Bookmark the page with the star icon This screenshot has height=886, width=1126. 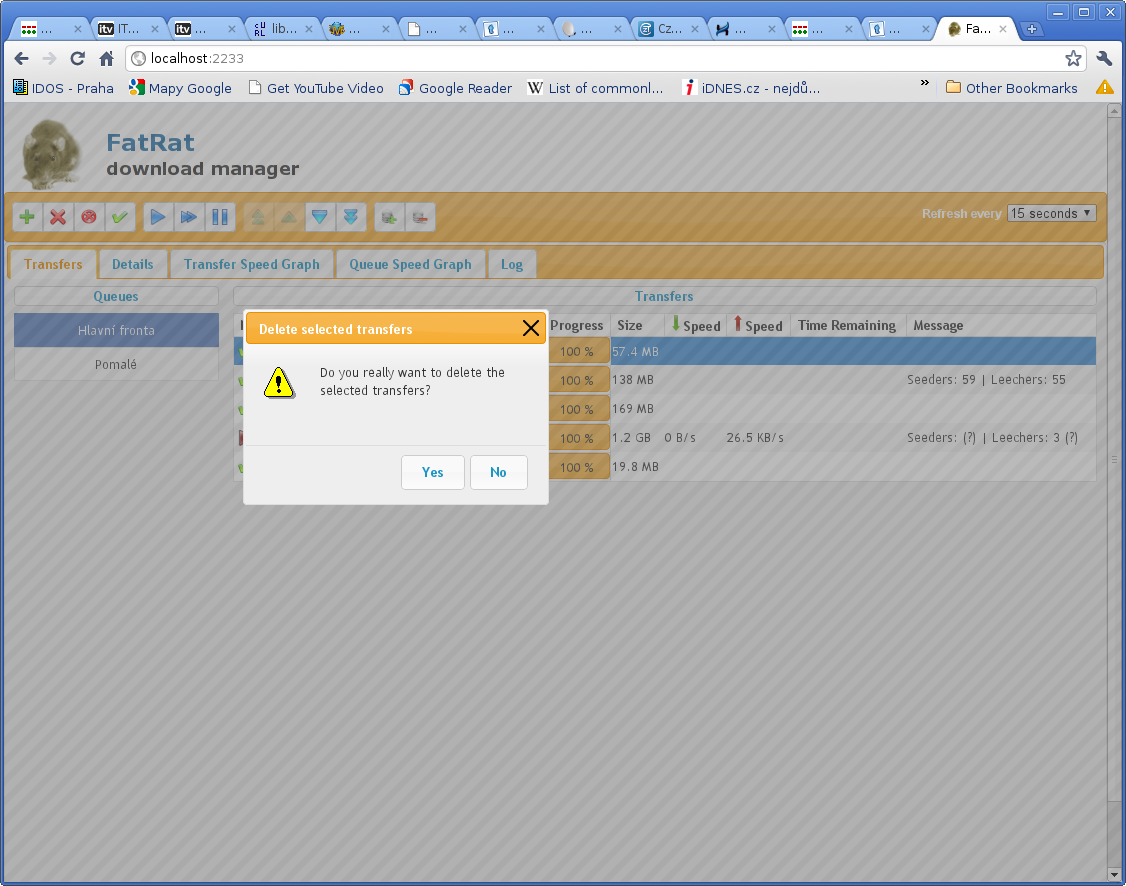(1073, 59)
